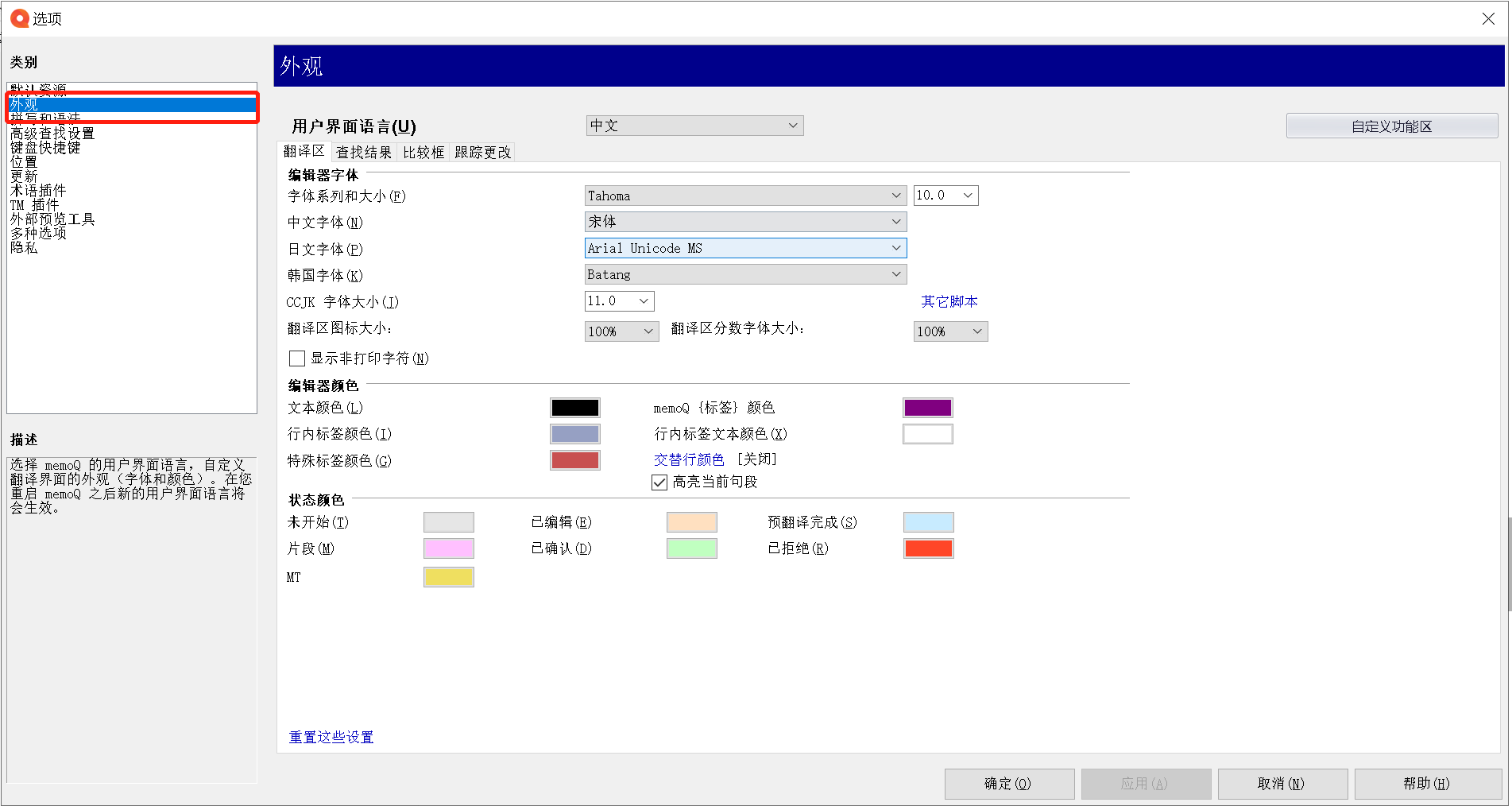Viewport: 1512px width, 806px height.
Task: Open the 翻译区分数字体大小 100% dropdown
Action: tap(950, 331)
